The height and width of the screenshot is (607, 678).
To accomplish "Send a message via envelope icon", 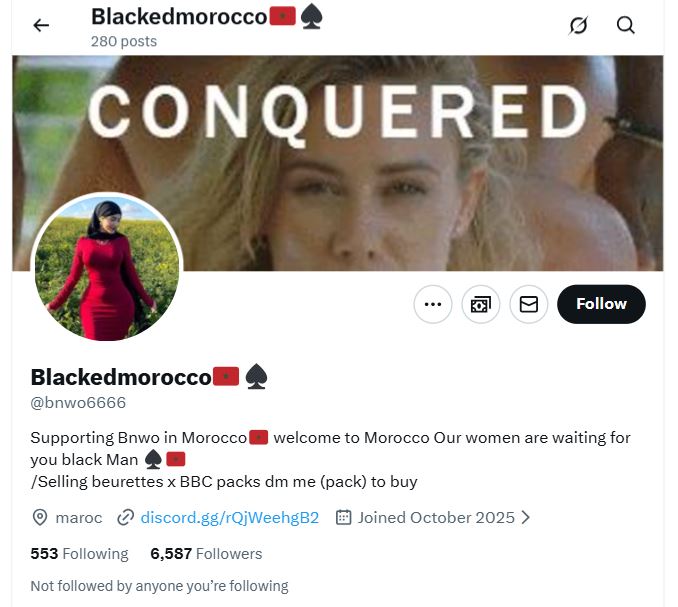I will coord(528,304).
